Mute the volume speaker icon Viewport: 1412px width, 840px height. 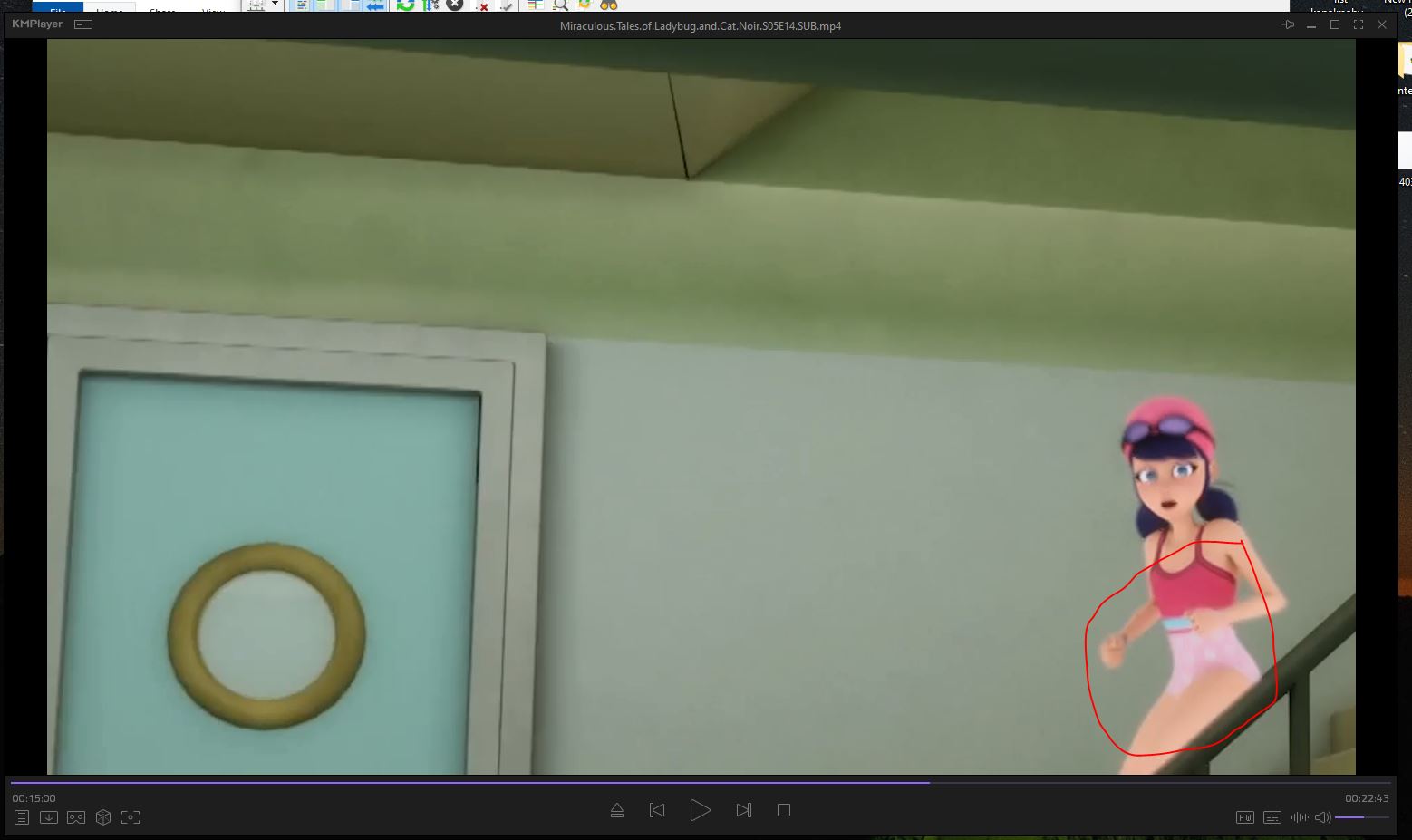1322,817
